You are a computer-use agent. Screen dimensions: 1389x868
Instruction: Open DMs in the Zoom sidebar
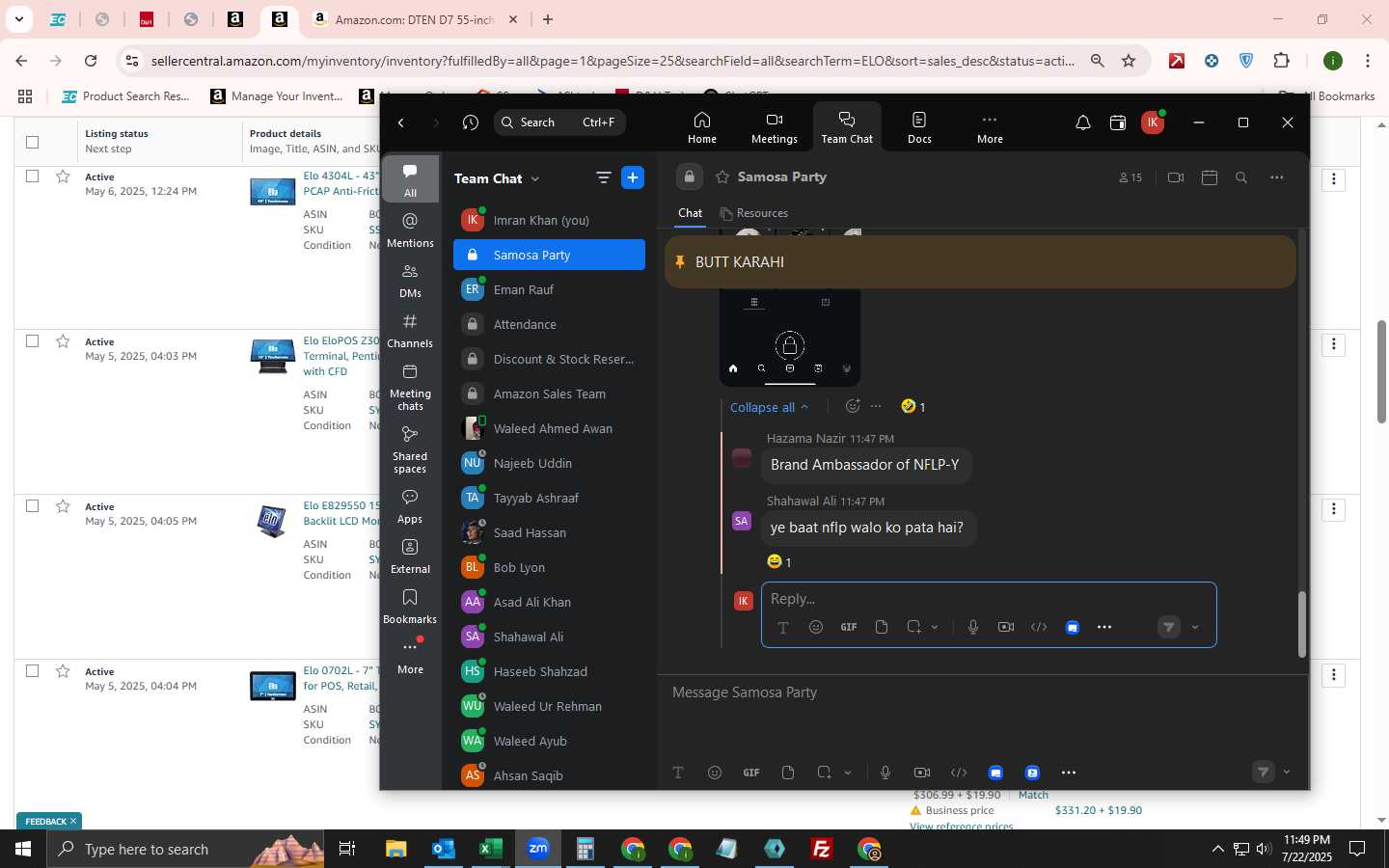click(x=410, y=280)
